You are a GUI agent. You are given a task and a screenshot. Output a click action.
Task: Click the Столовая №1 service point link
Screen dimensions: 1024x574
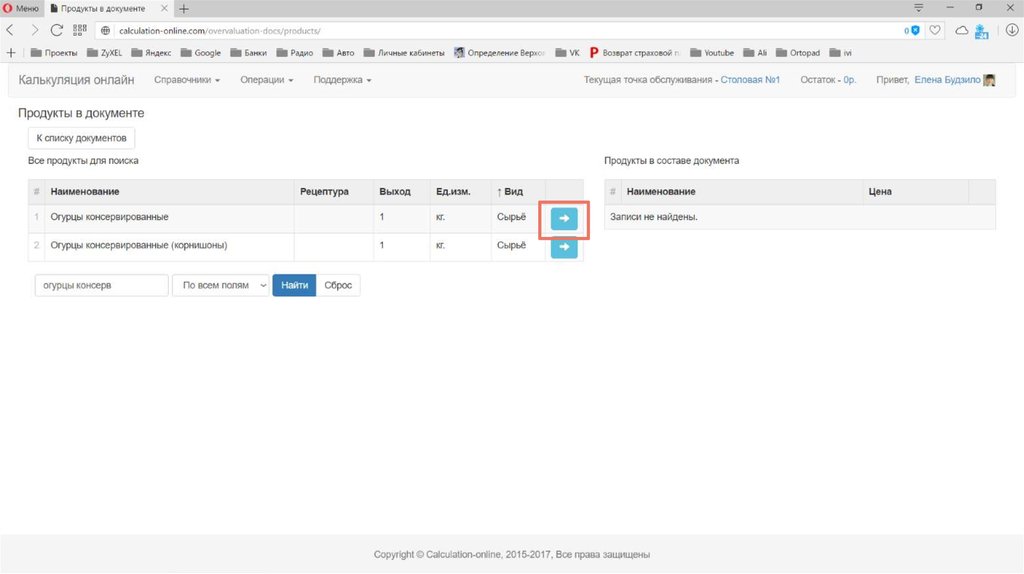point(750,80)
